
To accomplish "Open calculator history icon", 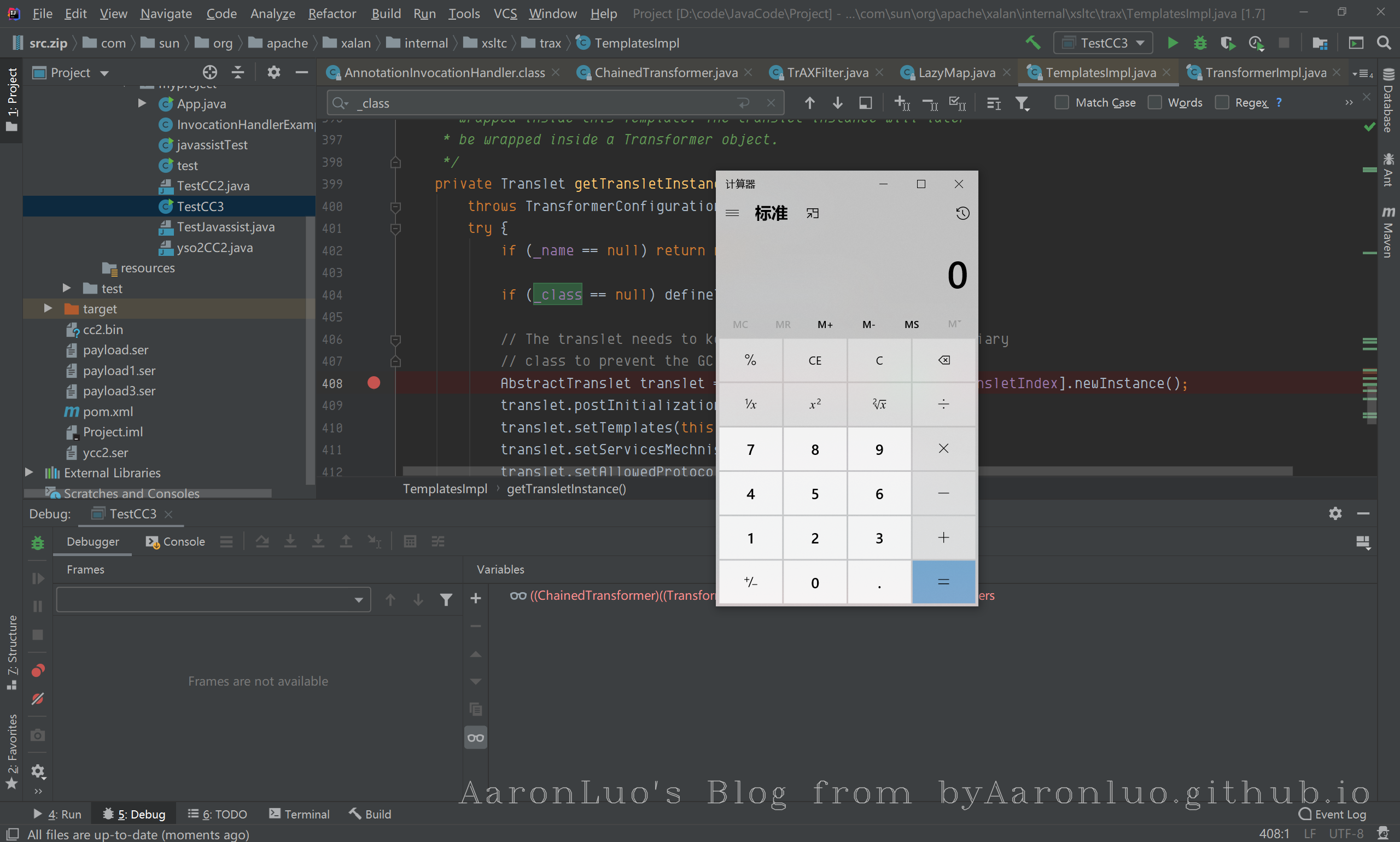I will click(x=962, y=213).
